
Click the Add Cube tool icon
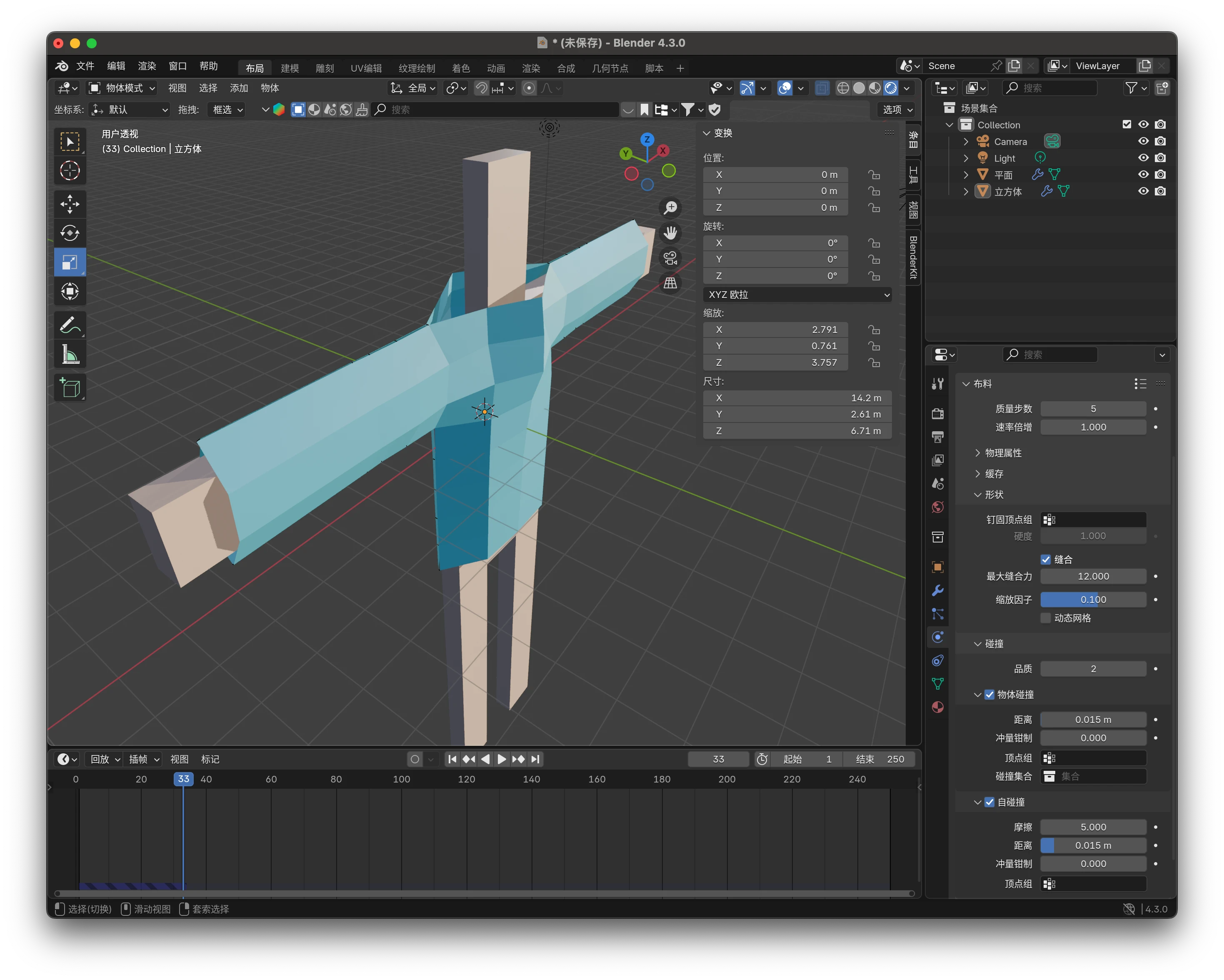click(70, 388)
